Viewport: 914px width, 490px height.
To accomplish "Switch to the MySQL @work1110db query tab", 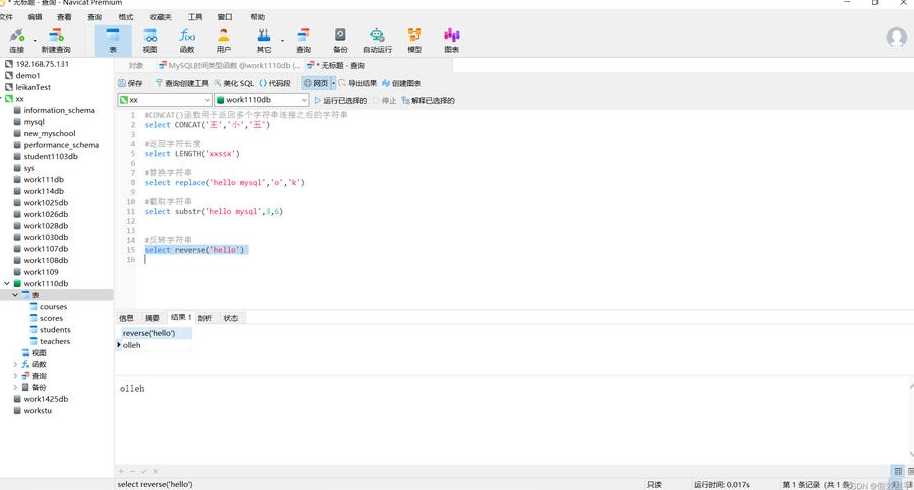I will pos(230,65).
